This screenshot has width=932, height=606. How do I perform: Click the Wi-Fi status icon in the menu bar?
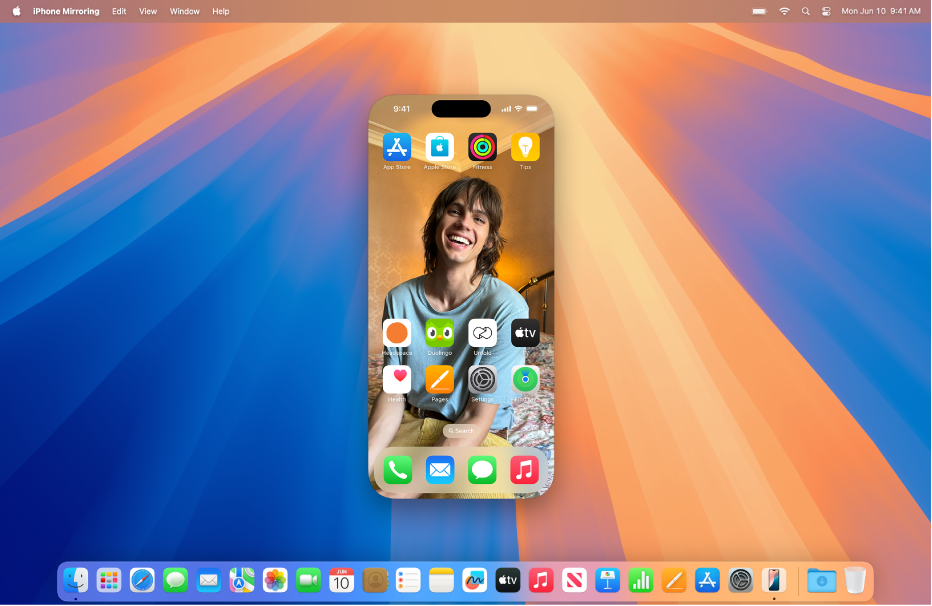[x=784, y=11]
